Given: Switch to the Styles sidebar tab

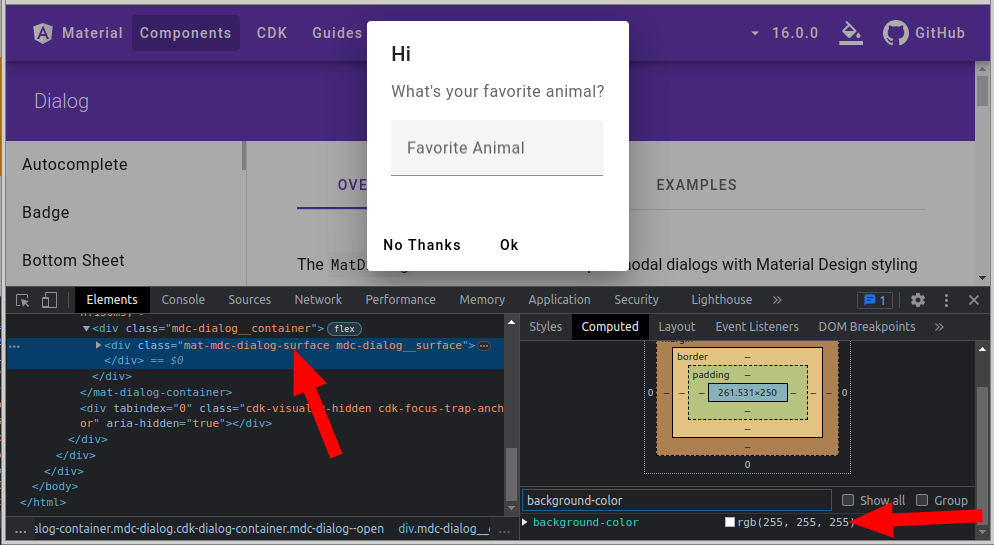Looking at the screenshot, I should click(546, 327).
